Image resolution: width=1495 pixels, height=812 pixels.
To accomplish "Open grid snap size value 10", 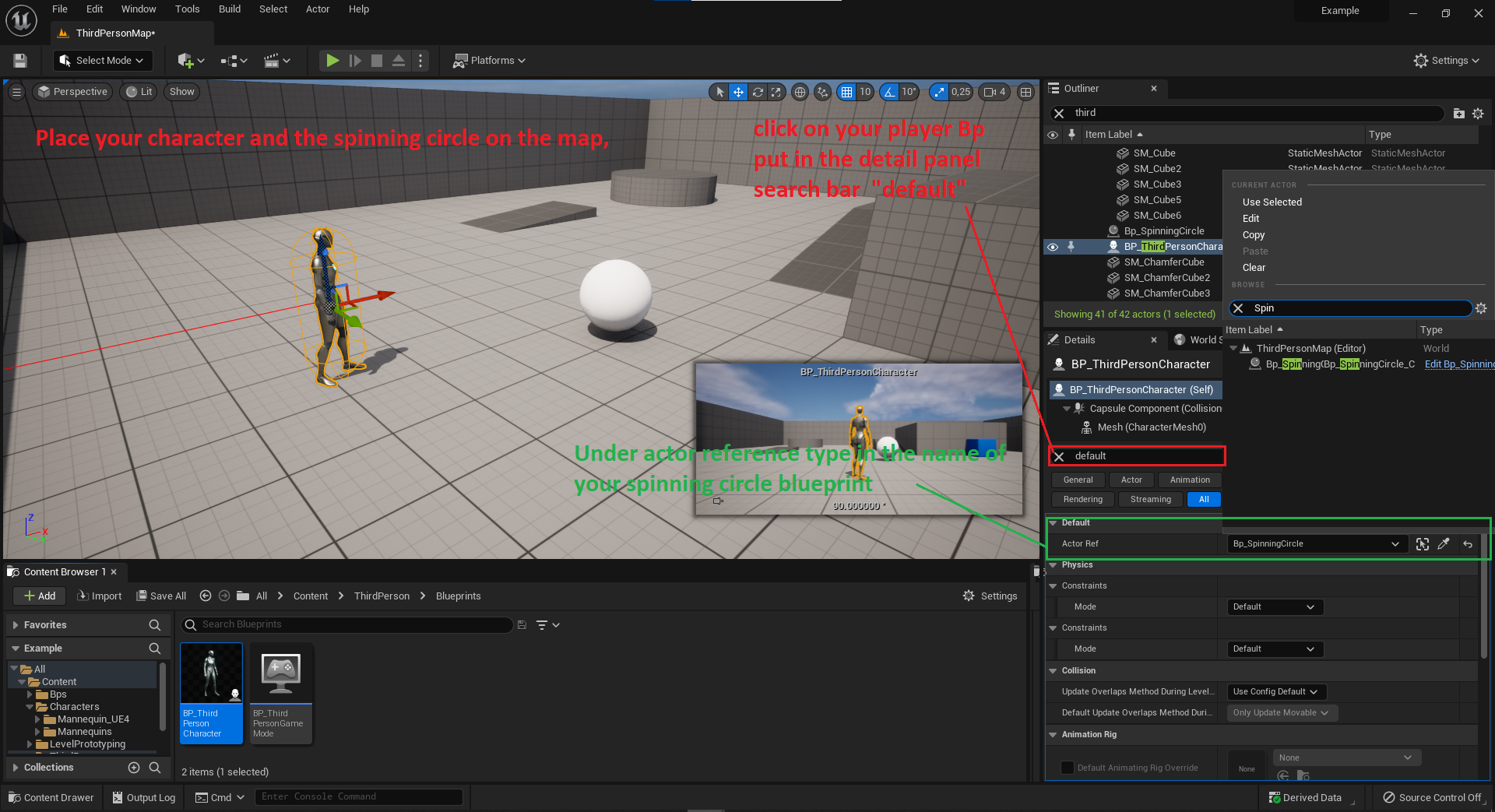I will click(865, 92).
